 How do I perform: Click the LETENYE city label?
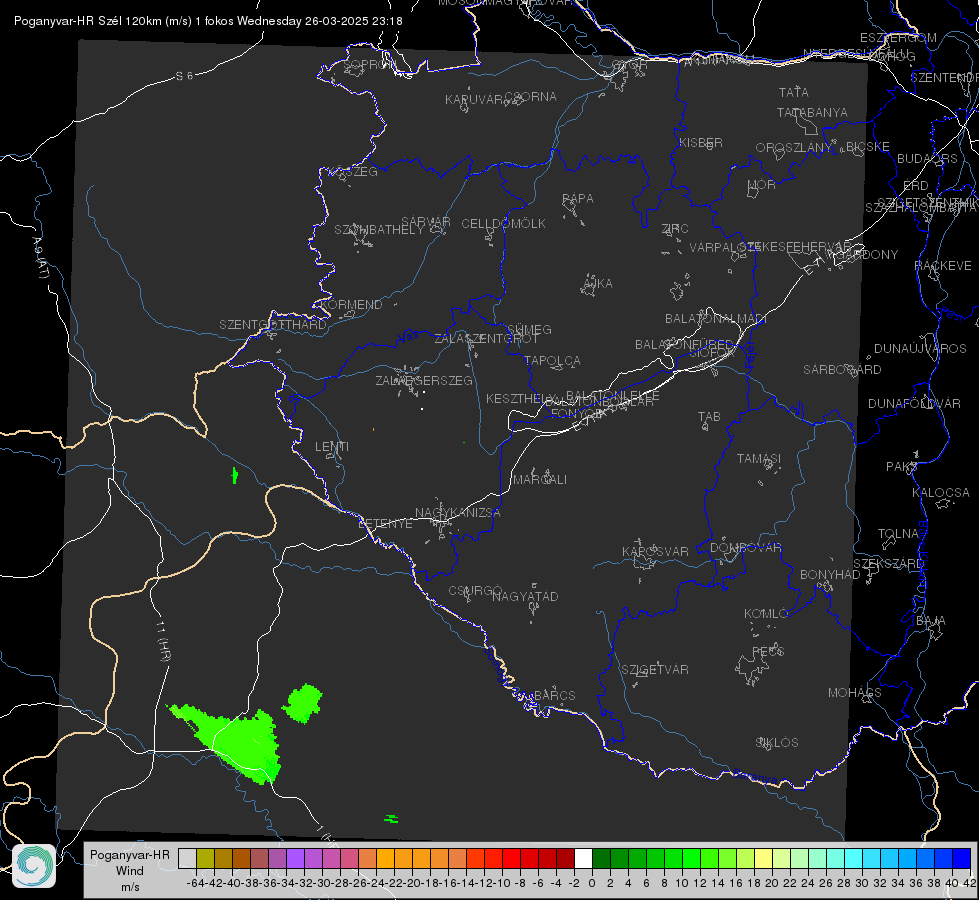tap(385, 523)
